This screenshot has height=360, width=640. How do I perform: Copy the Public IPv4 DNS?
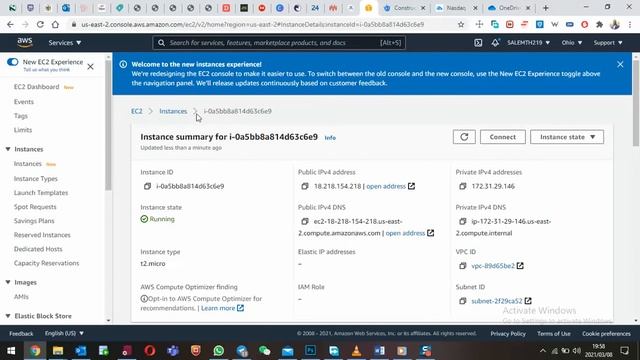pyautogui.click(x=305, y=221)
